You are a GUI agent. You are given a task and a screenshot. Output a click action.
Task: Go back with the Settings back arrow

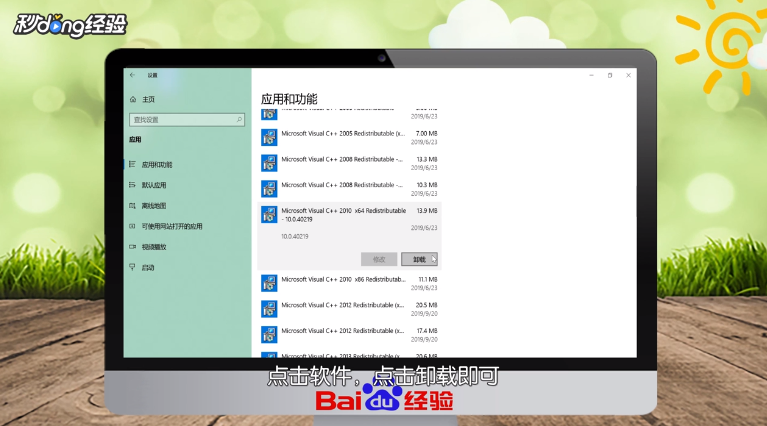(x=132, y=75)
